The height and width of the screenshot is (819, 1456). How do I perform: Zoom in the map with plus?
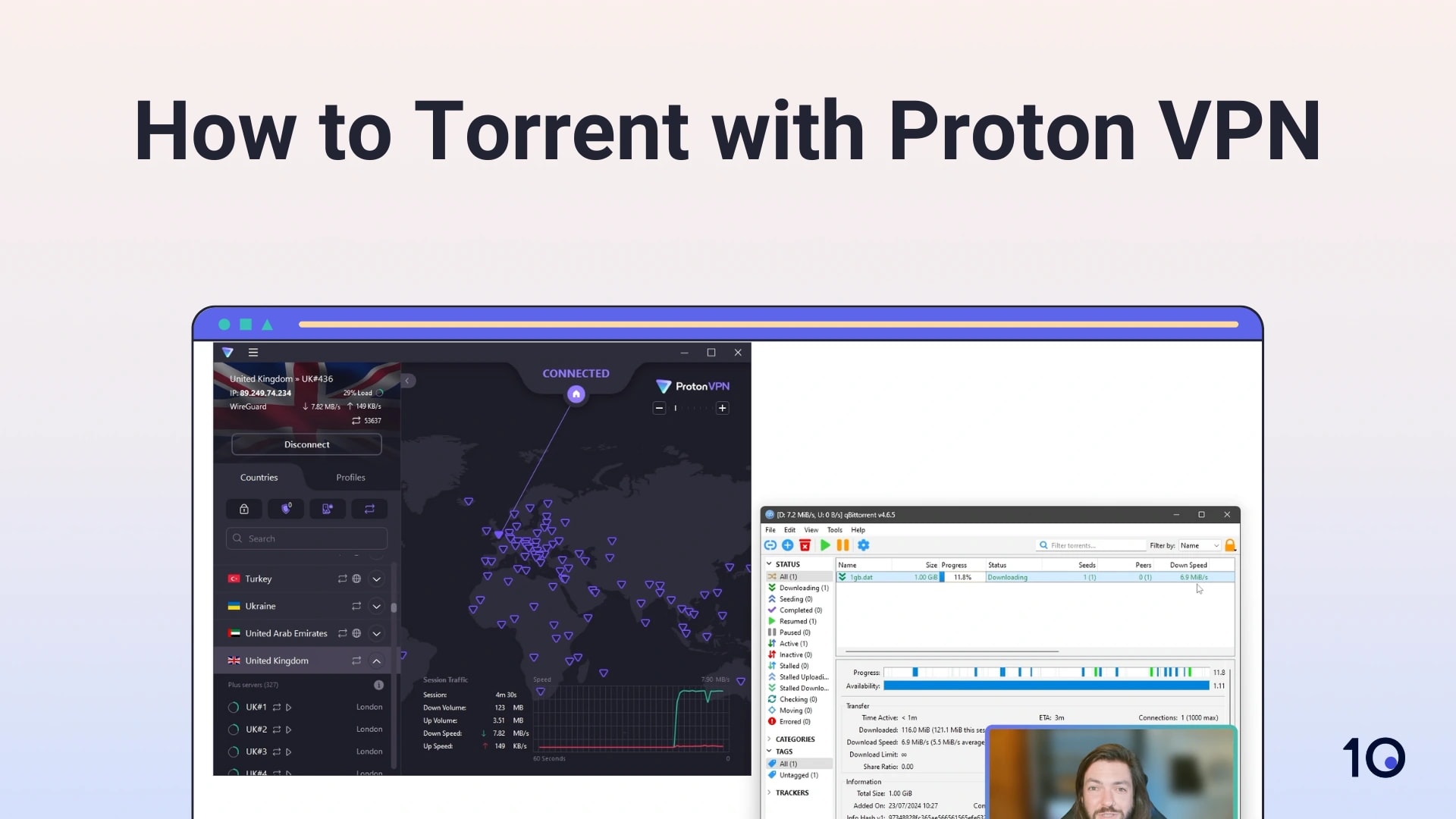(x=723, y=408)
